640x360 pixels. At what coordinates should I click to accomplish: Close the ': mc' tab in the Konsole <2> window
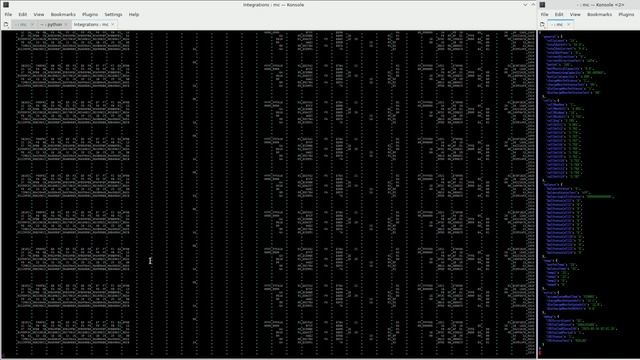[569, 24]
